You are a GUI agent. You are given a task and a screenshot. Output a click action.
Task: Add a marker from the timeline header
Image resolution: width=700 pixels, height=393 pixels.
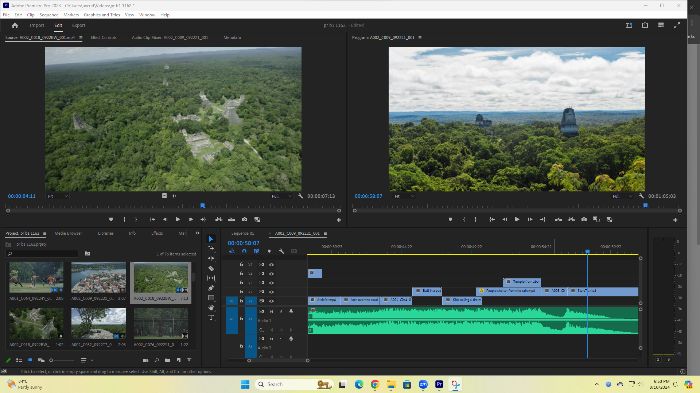tap(269, 251)
